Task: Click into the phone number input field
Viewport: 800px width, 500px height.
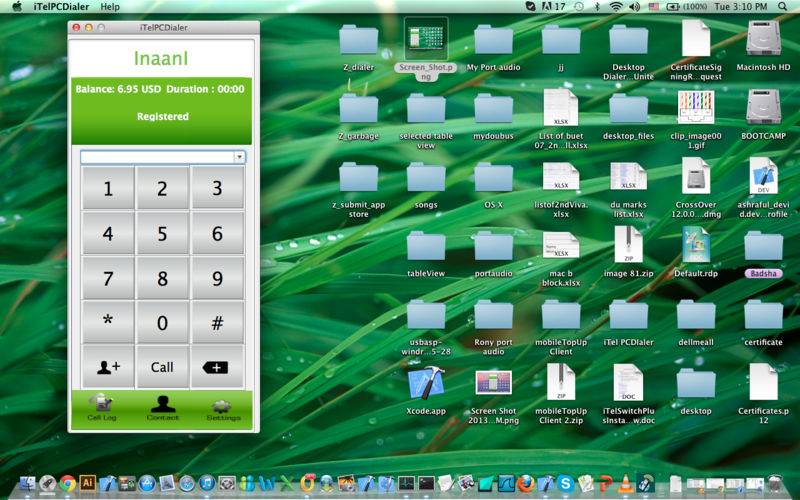Action: click(157, 157)
